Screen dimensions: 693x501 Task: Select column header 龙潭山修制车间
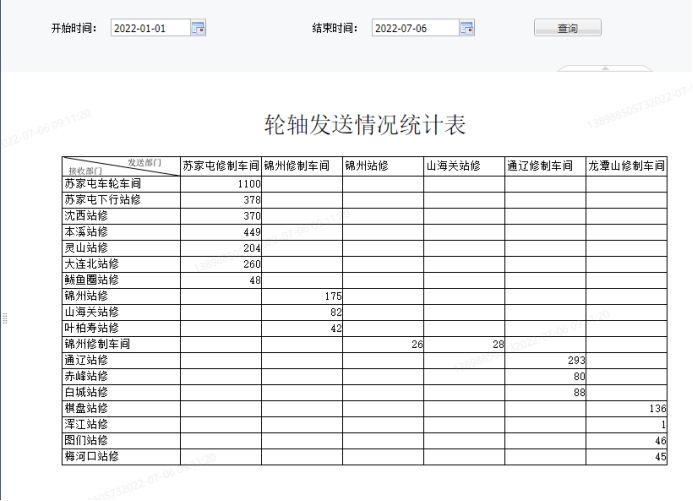click(626, 166)
